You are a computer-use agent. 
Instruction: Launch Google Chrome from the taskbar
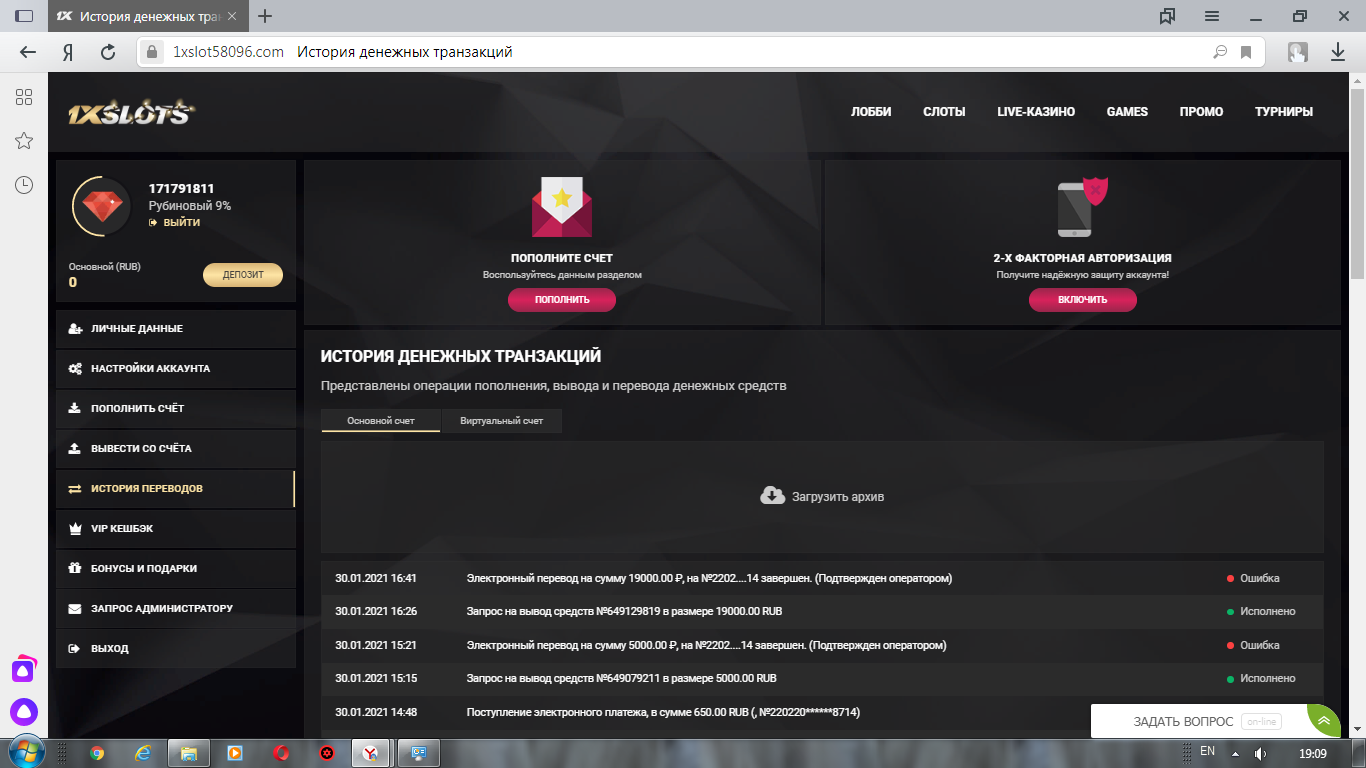[97, 753]
